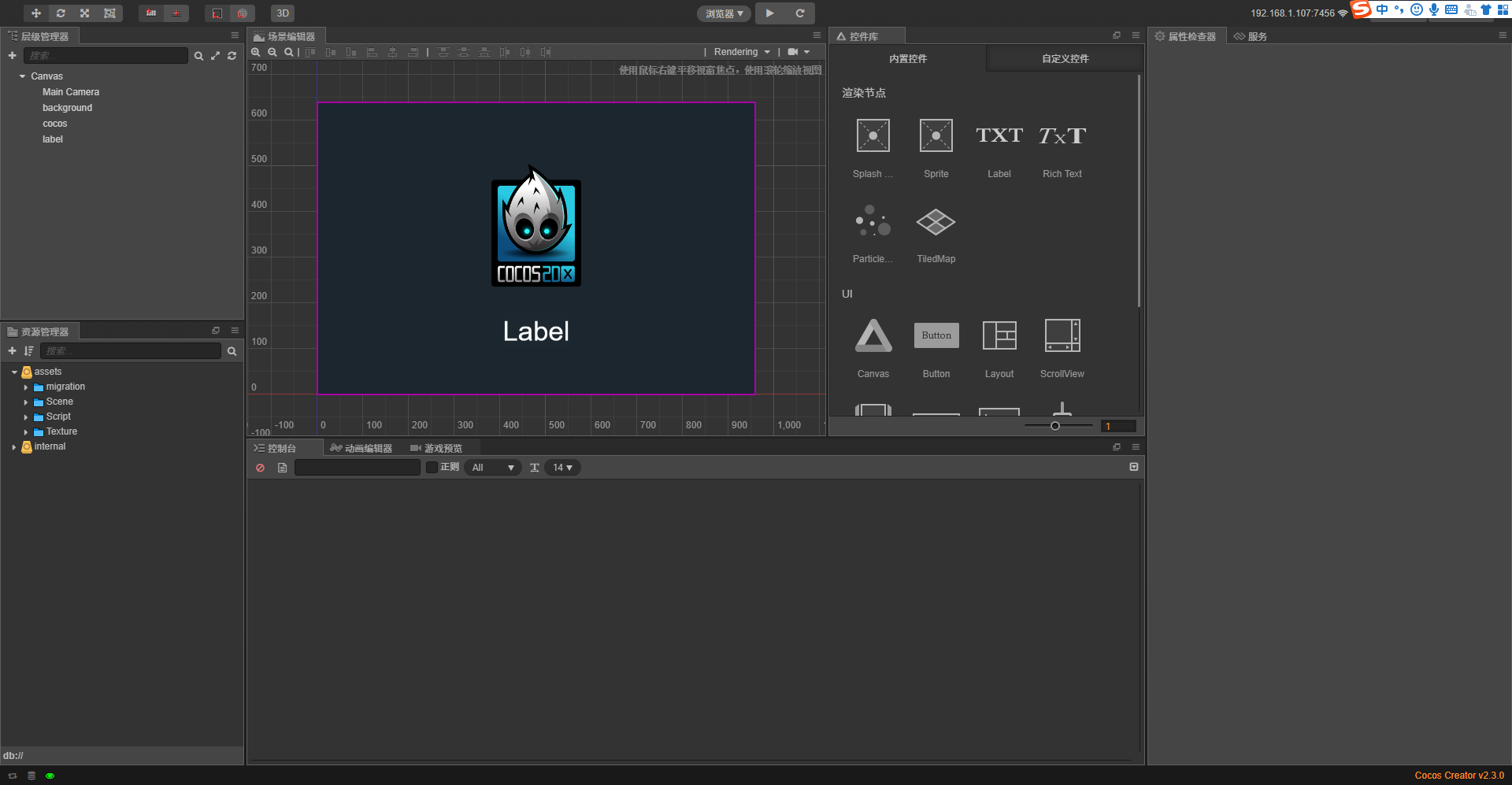Focus the assets search field
The height and width of the screenshot is (785, 1512).
131,351
